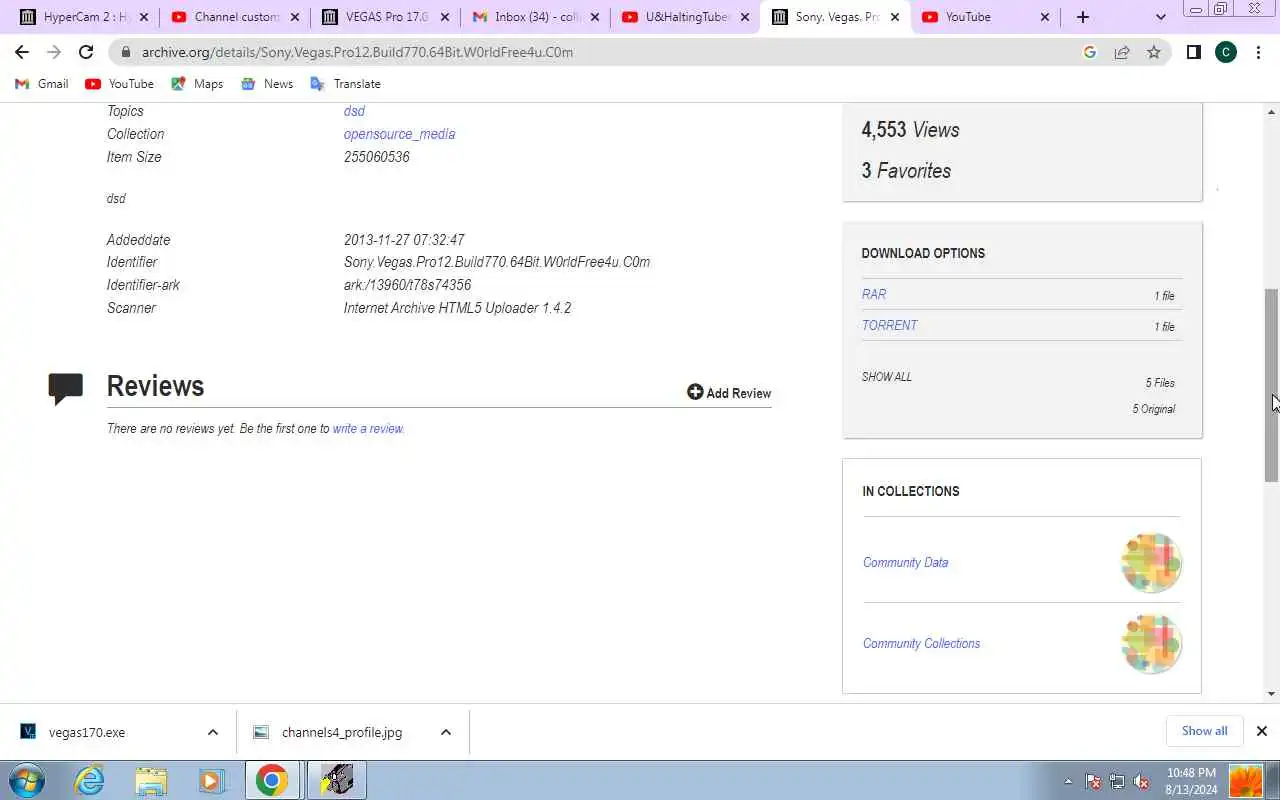The image size is (1280, 800).
Task: Open Translate bookmark
Action: coord(345,84)
